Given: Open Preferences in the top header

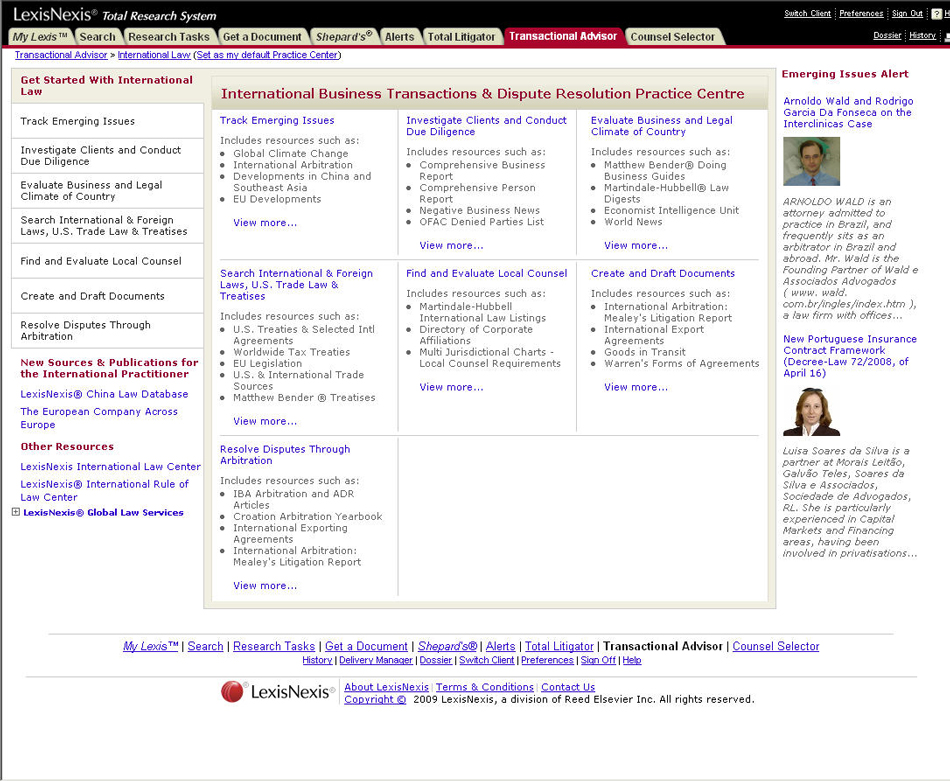Looking at the screenshot, I should pyautogui.click(x=861, y=13).
